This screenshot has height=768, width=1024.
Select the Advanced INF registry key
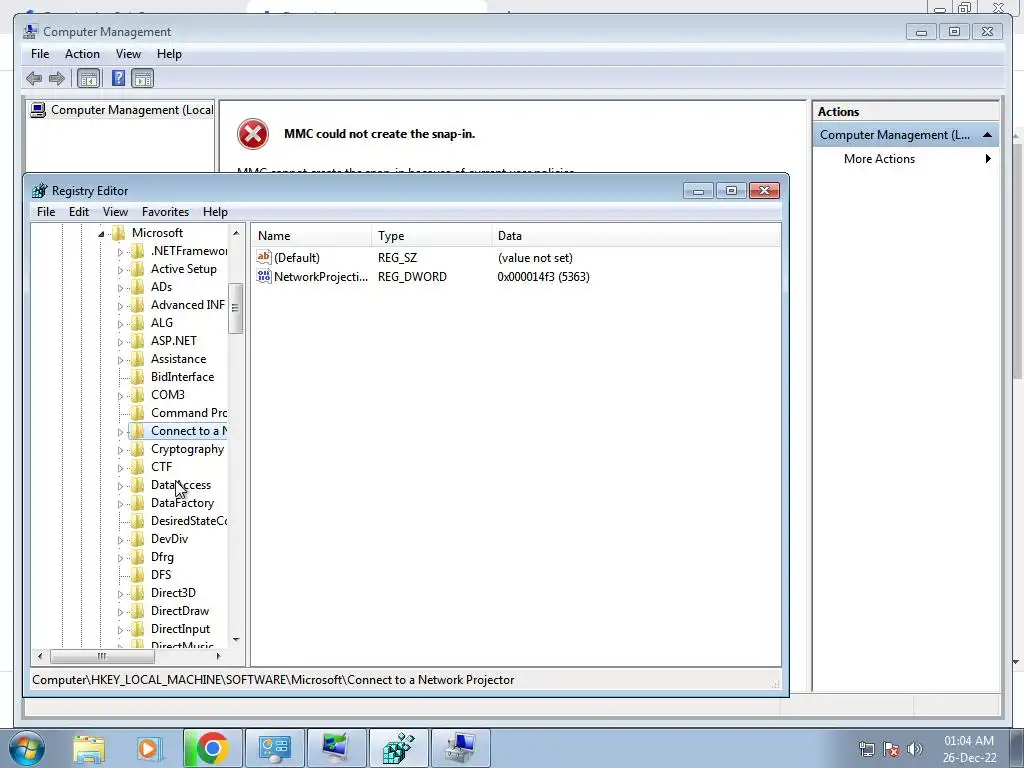[x=187, y=305]
